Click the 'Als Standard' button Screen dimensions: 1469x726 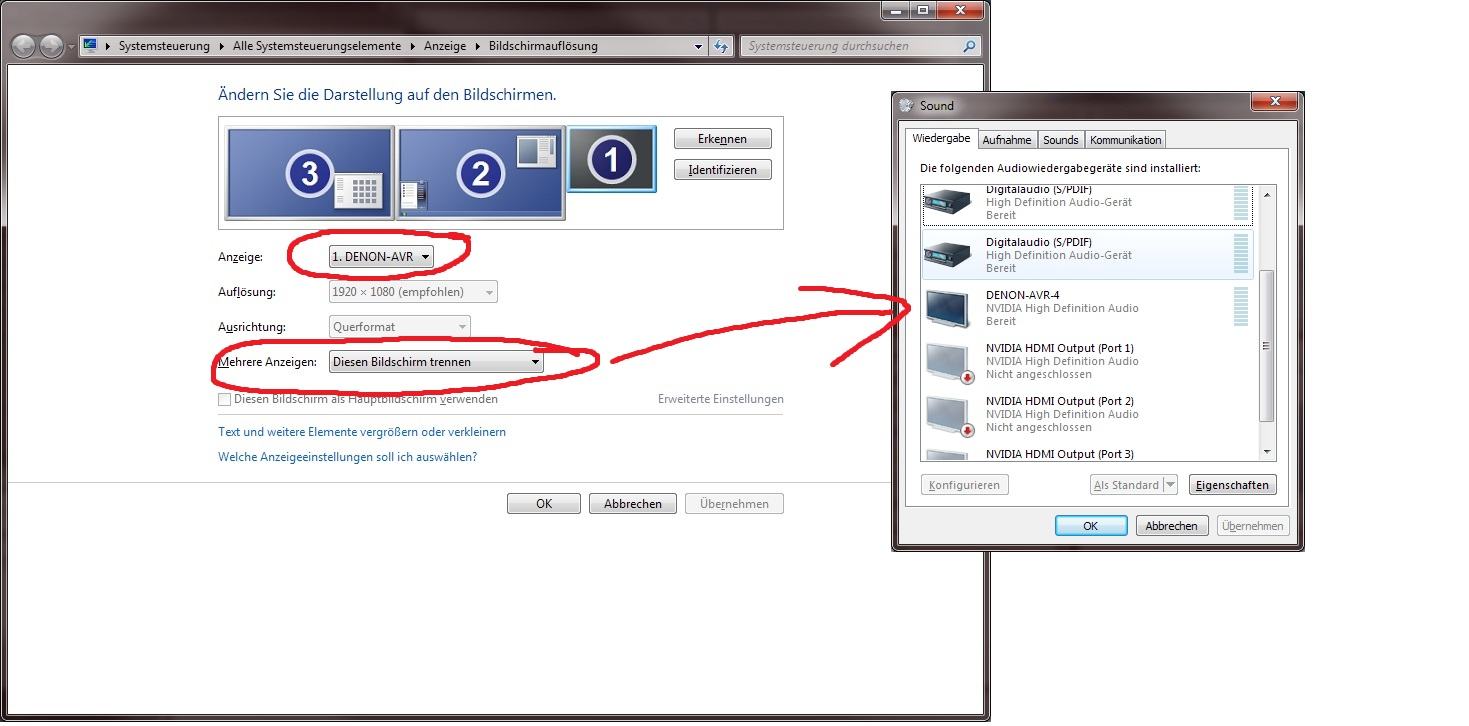1125,485
